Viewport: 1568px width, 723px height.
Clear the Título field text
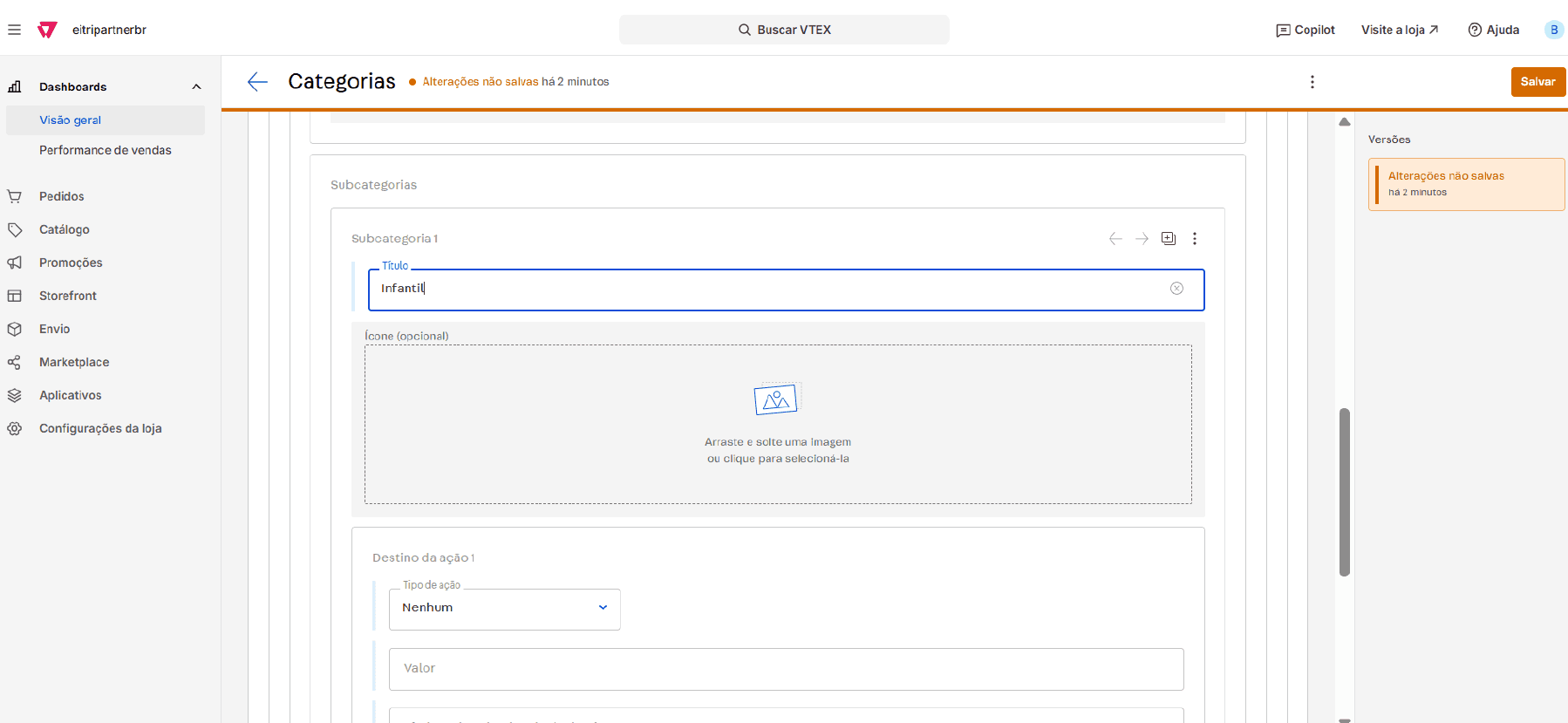click(x=1176, y=289)
